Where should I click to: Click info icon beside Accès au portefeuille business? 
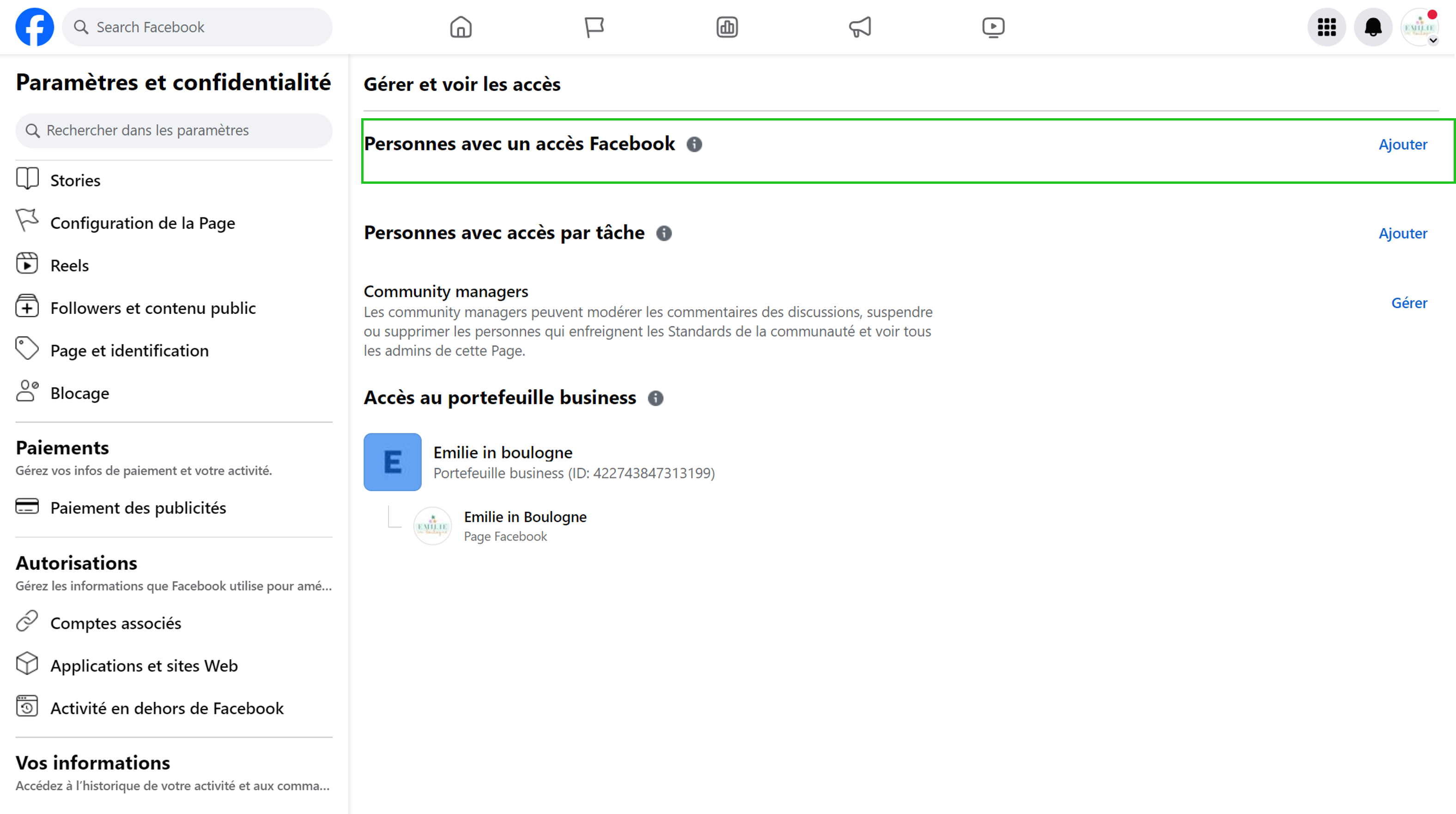pyautogui.click(x=655, y=398)
